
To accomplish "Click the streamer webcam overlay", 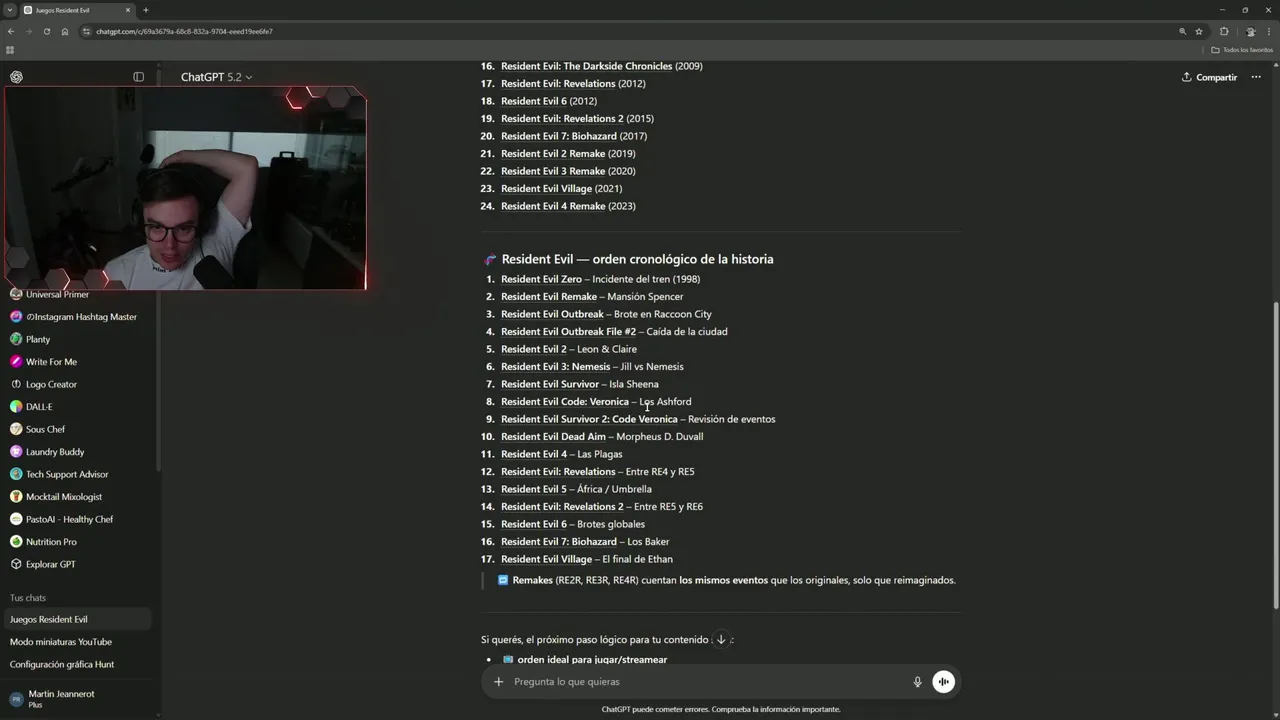I will (x=185, y=188).
